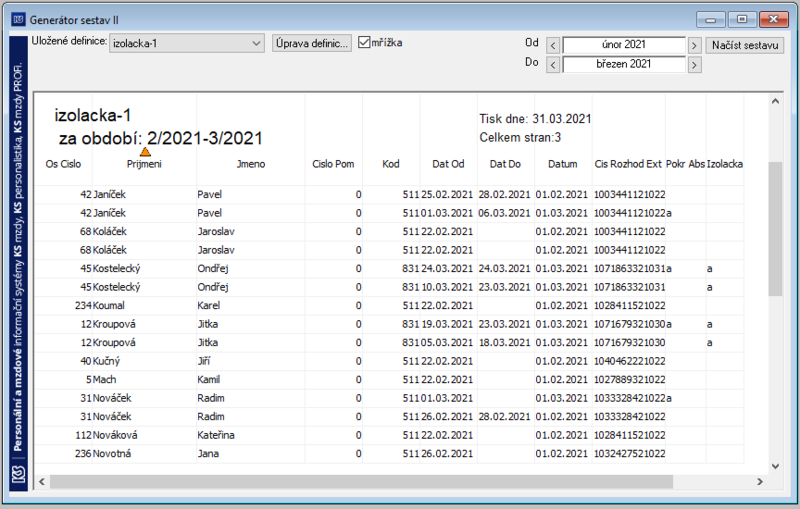Screen dimensions: 800x509
Task: Step Do month forward
Action: click(x=694, y=65)
